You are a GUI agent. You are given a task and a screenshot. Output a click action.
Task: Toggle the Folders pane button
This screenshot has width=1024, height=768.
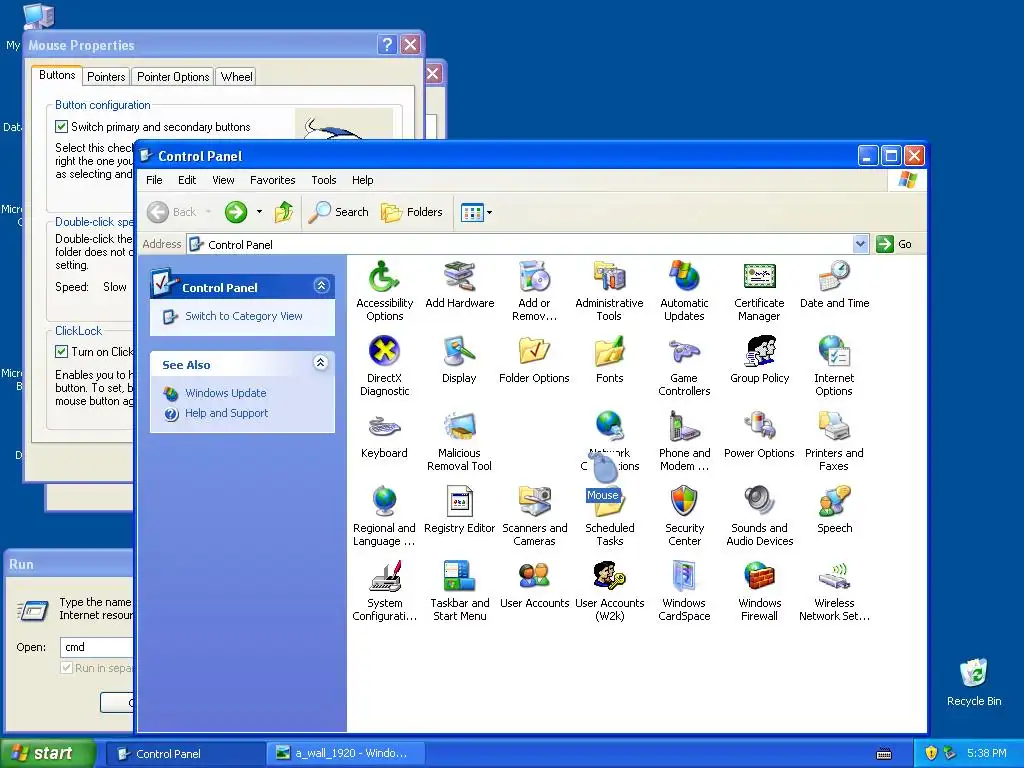pos(411,212)
